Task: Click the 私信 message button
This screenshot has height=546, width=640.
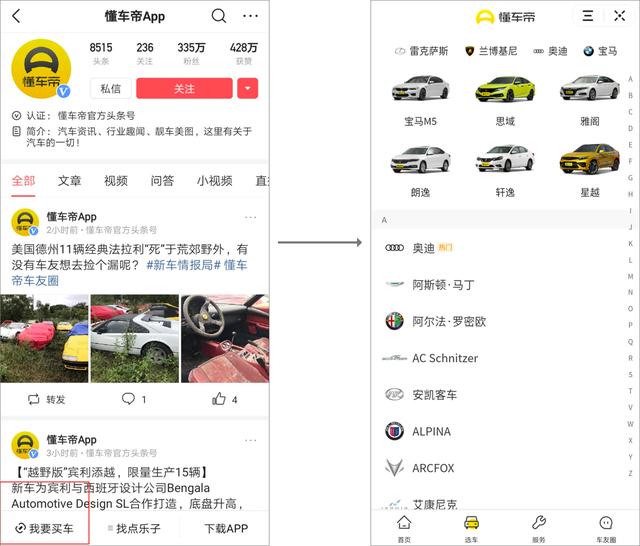Action: [111, 88]
